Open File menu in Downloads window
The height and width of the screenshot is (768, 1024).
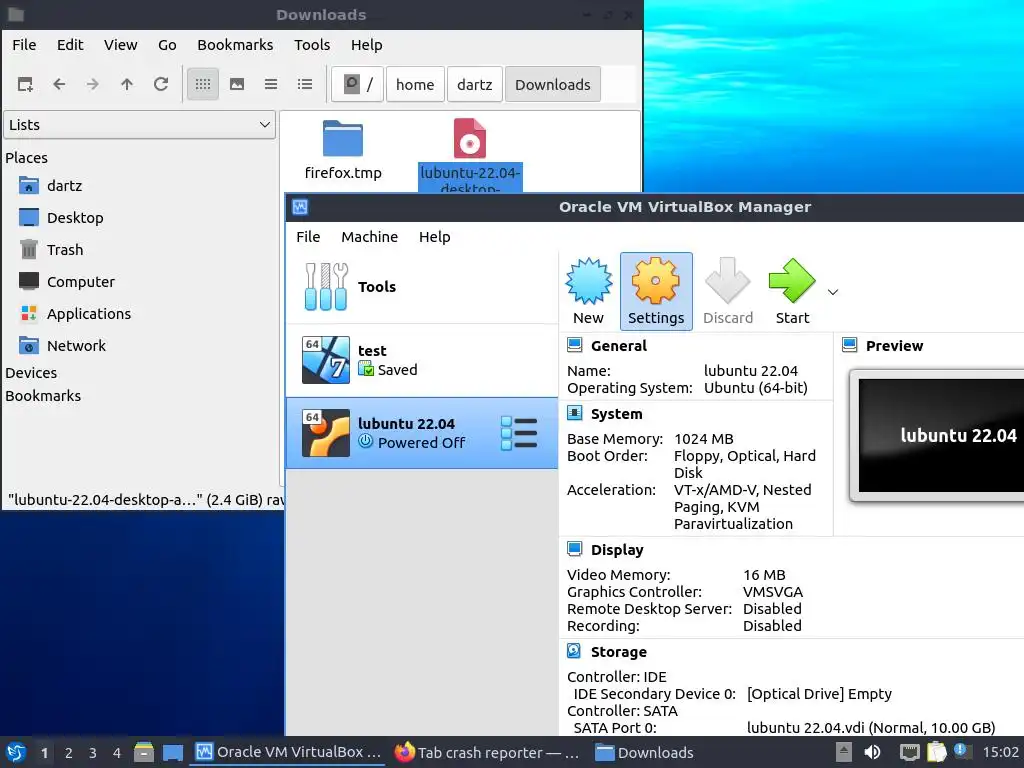click(24, 44)
